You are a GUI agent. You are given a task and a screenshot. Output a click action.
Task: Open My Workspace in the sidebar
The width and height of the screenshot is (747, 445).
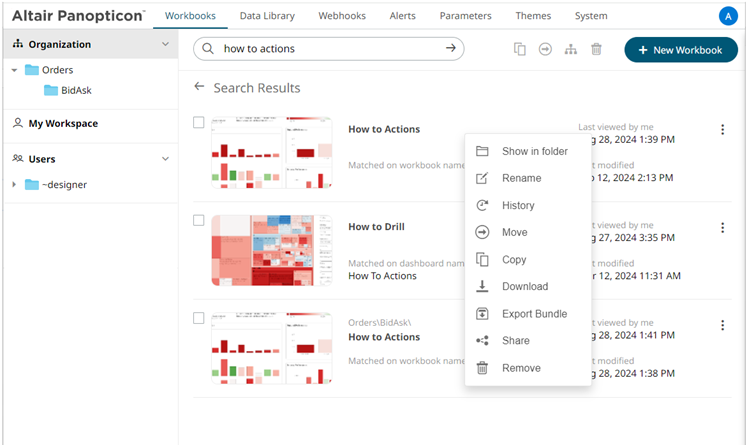pyautogui.click(x=63, y=124)
